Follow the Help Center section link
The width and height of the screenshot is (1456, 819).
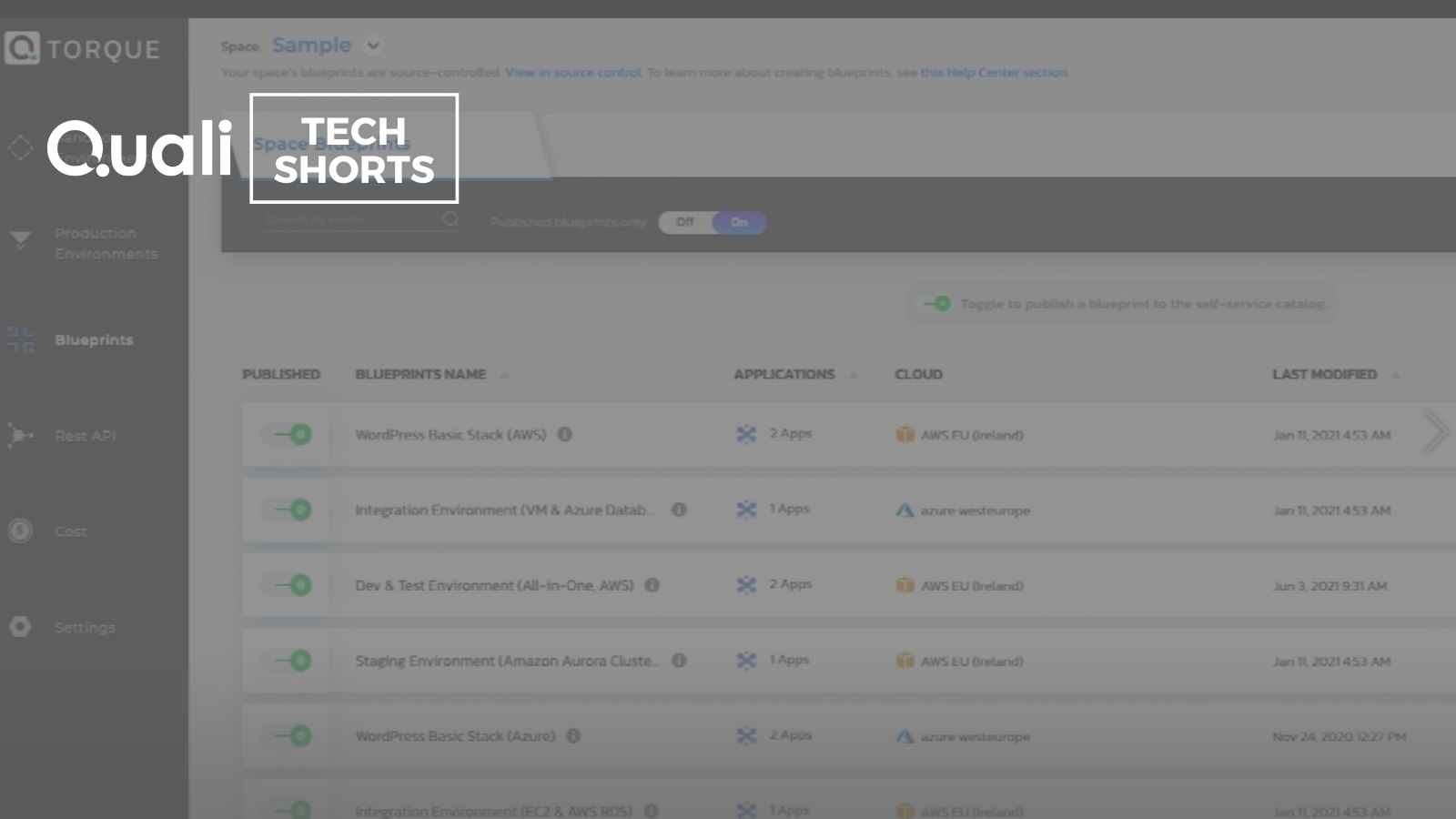click(x=994, y=73)
